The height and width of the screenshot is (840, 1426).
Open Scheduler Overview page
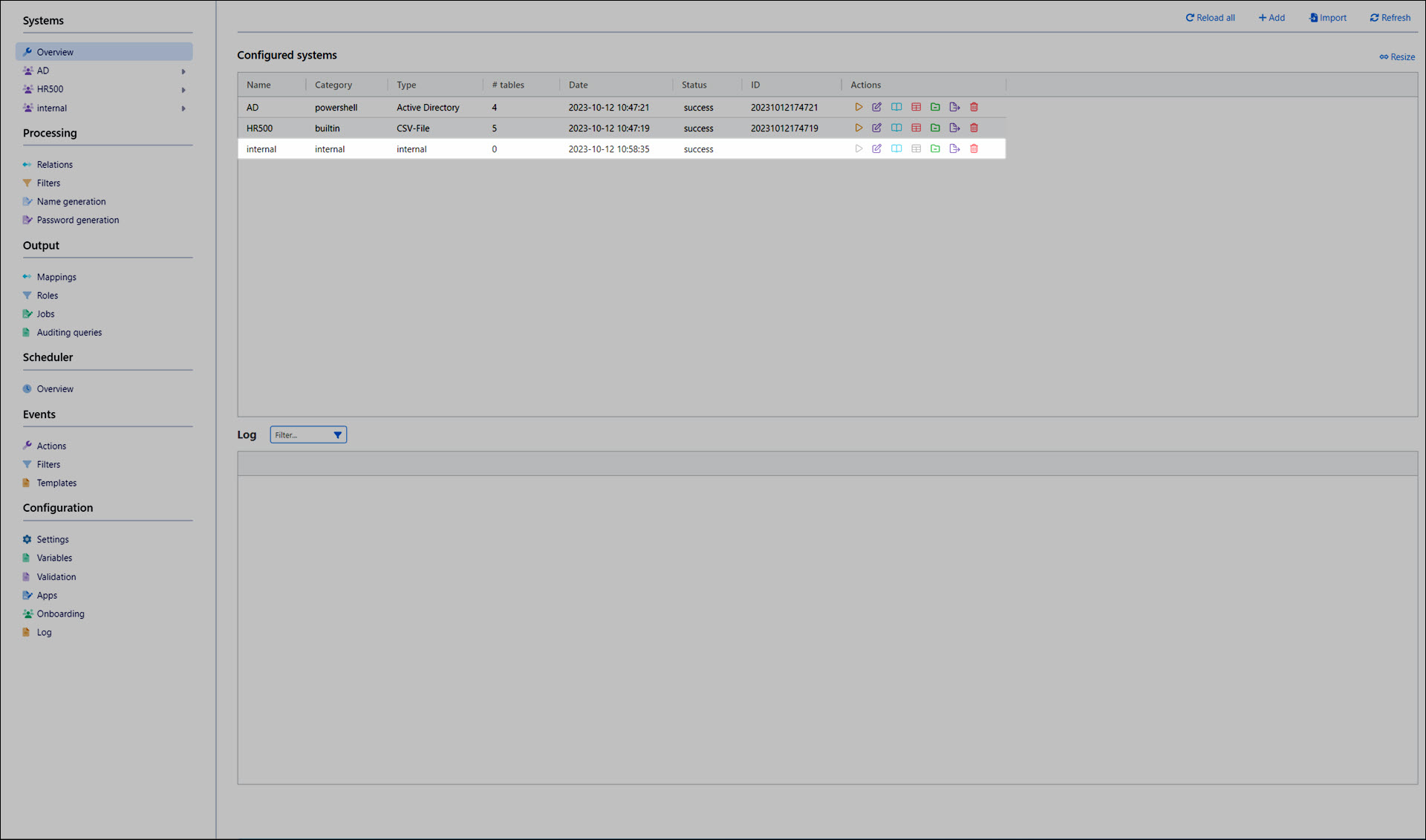[x=55, y=389]
